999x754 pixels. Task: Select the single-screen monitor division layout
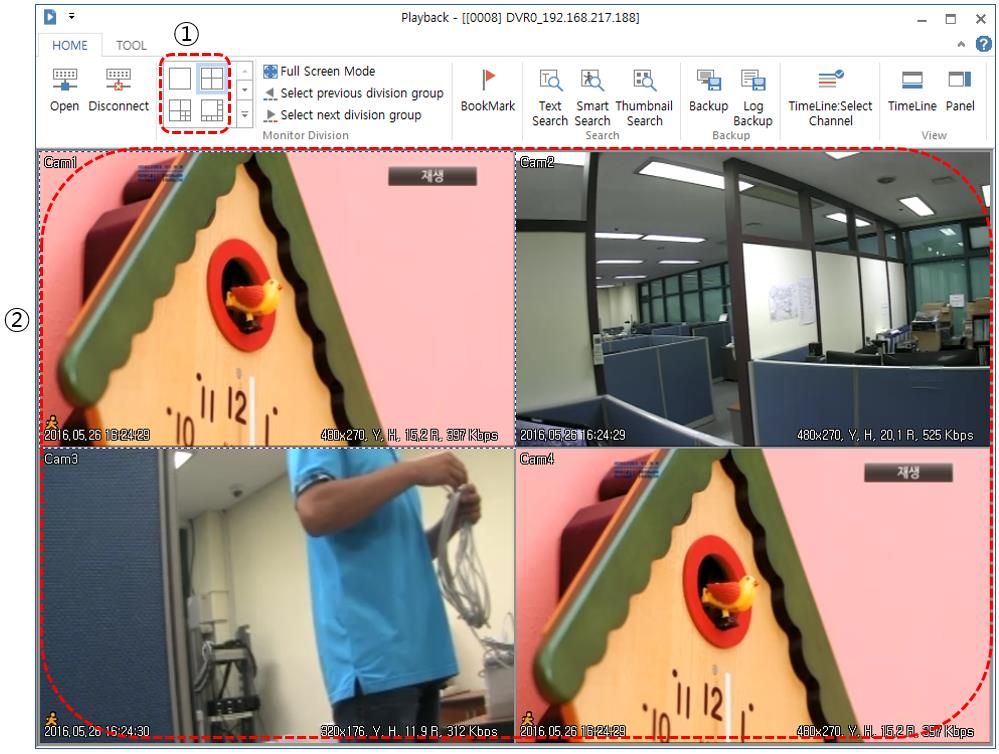tap(180, 79)
